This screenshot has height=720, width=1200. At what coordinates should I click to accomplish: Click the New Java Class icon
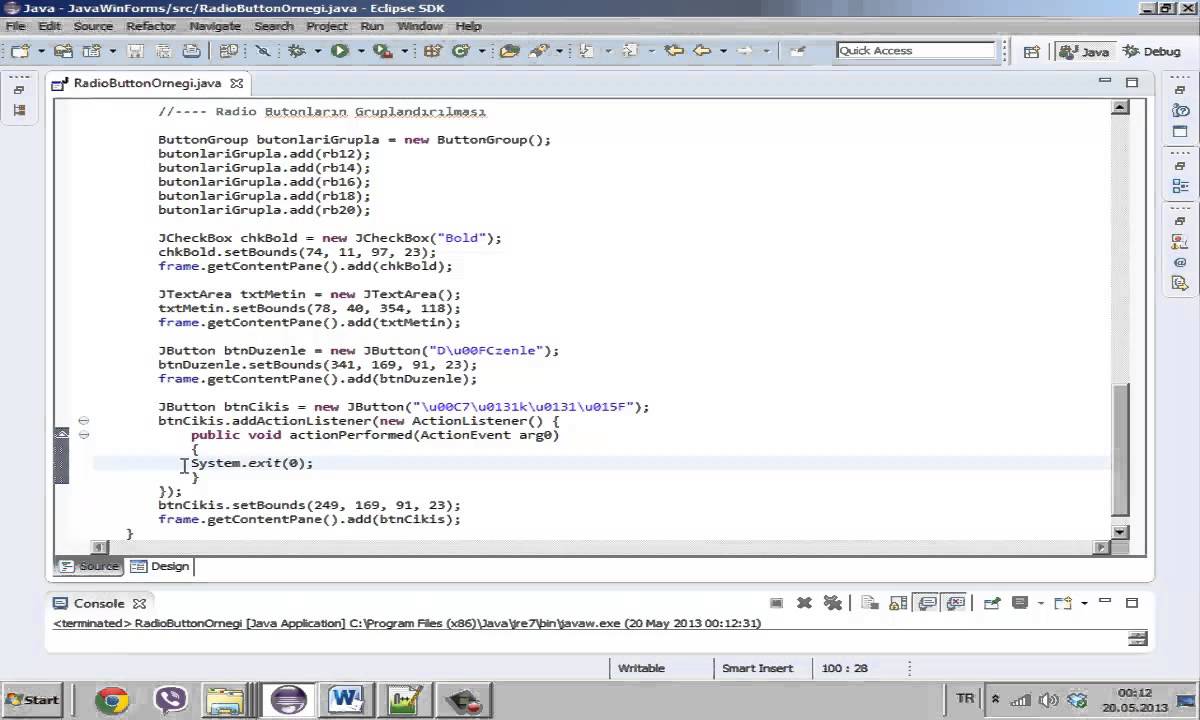[461, 50]
